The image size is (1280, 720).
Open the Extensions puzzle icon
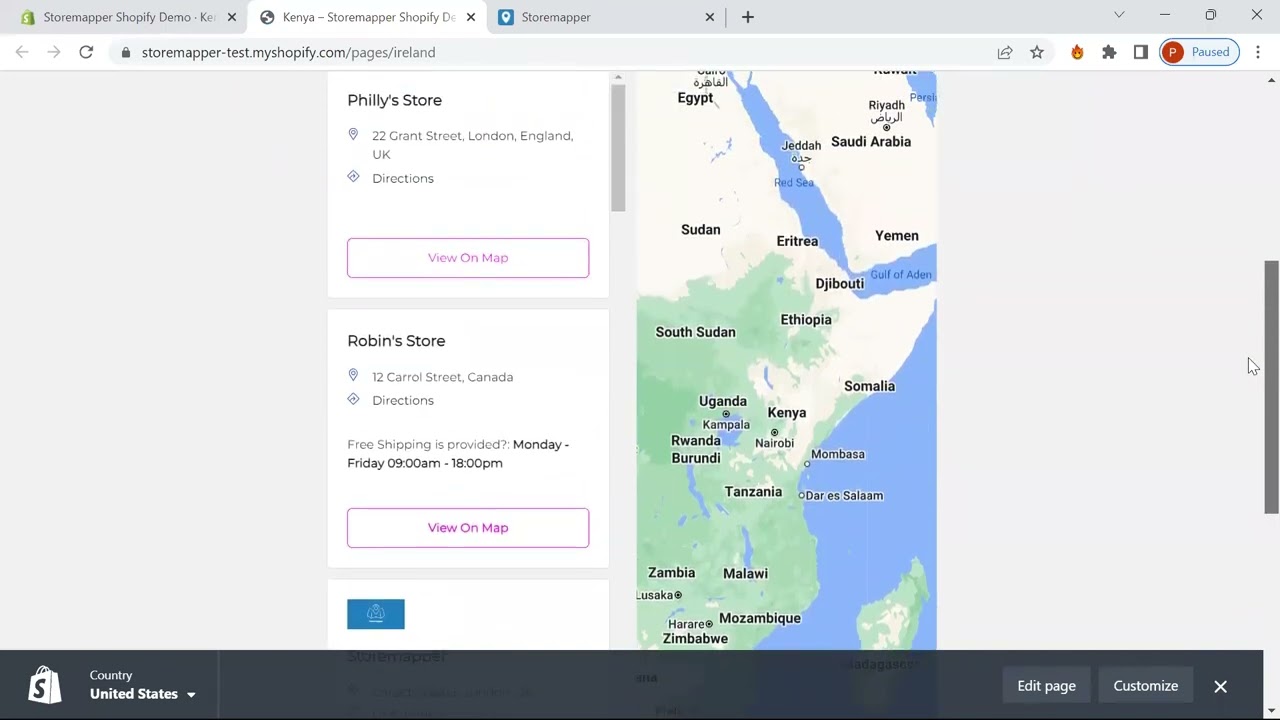tap(1109, 52)
